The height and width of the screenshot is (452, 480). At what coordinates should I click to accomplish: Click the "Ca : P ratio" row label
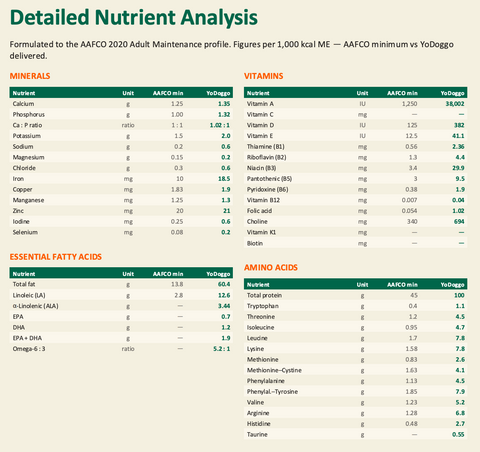point(27,125)
